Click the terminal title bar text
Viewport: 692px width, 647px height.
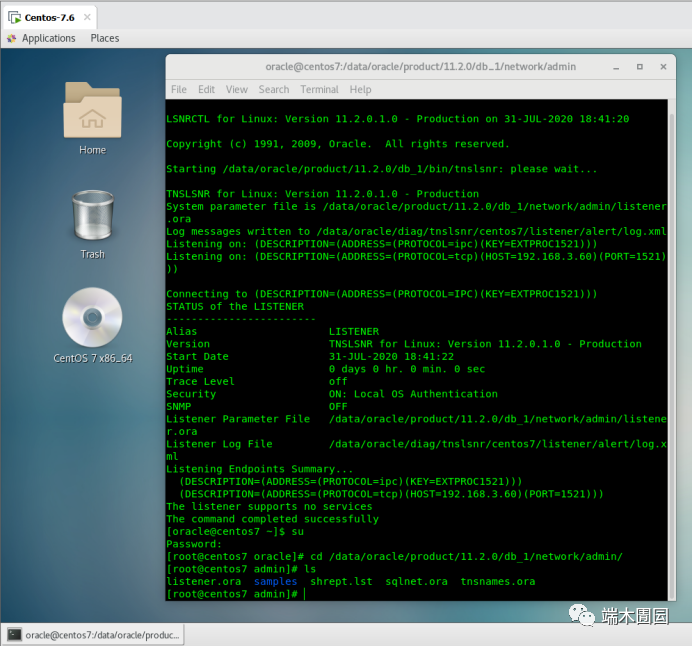(x=420, y=67)
